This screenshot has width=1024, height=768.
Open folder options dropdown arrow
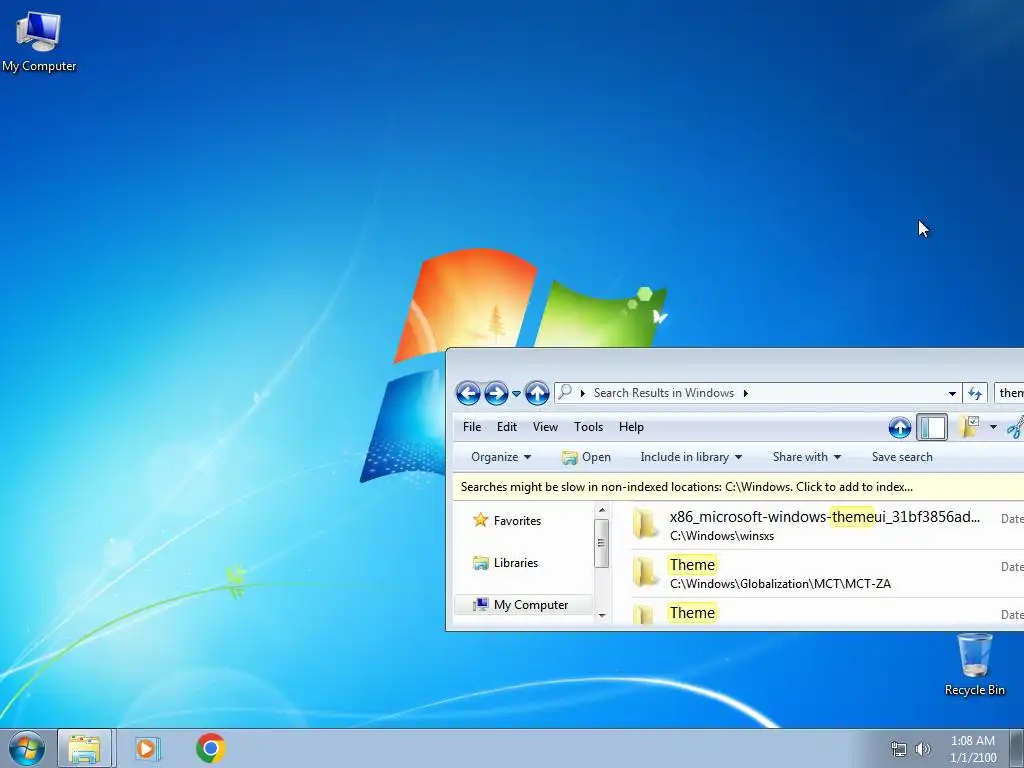[x=993, y=428]
